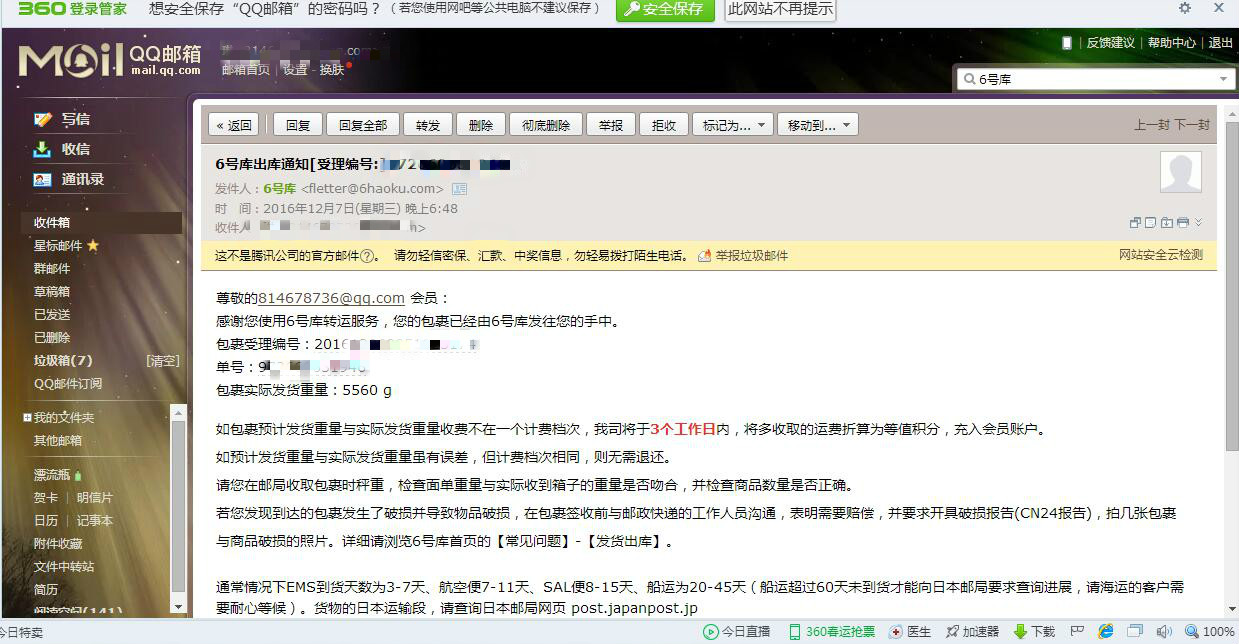Click the 删除 delete button
The height and width of the screenshot is (644, 1239).
(x=481, y=125)
